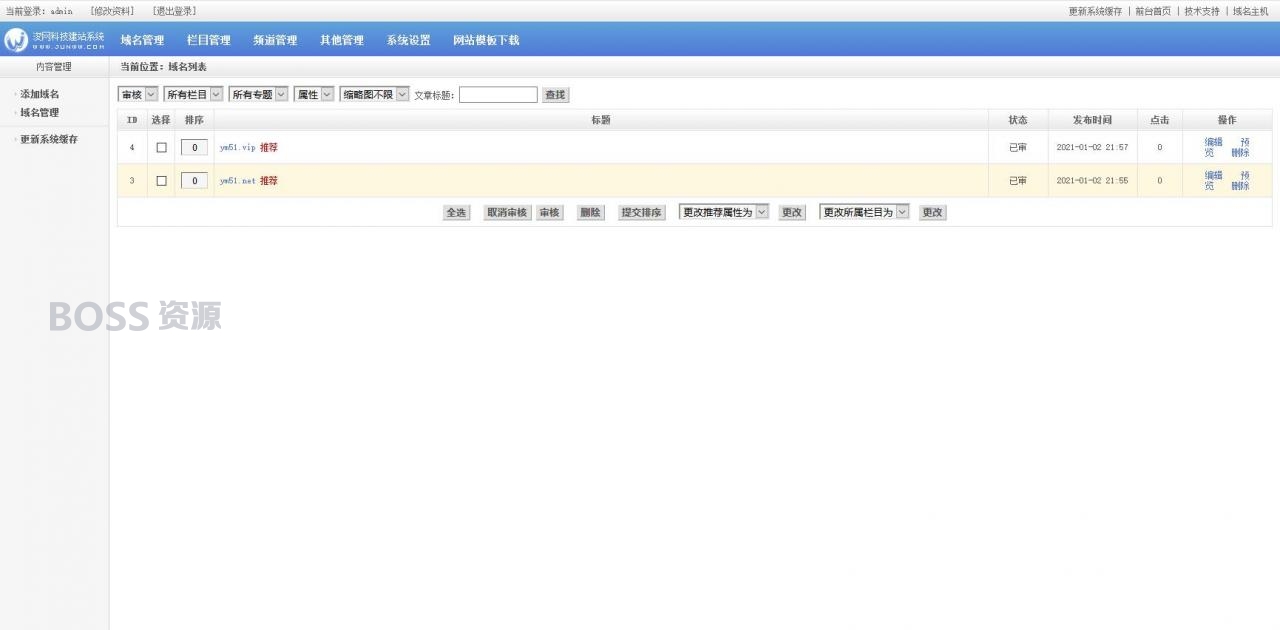Click the 选择 column header

[161, 120]
